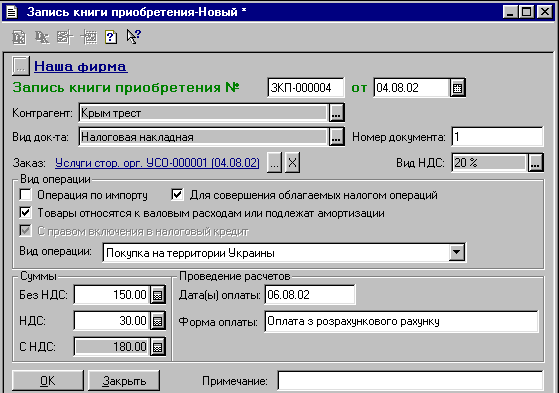Screen dimensions: 559x393
Task: Open Вид НДС selection ellipsis button
Action: (x=535, y=163)
